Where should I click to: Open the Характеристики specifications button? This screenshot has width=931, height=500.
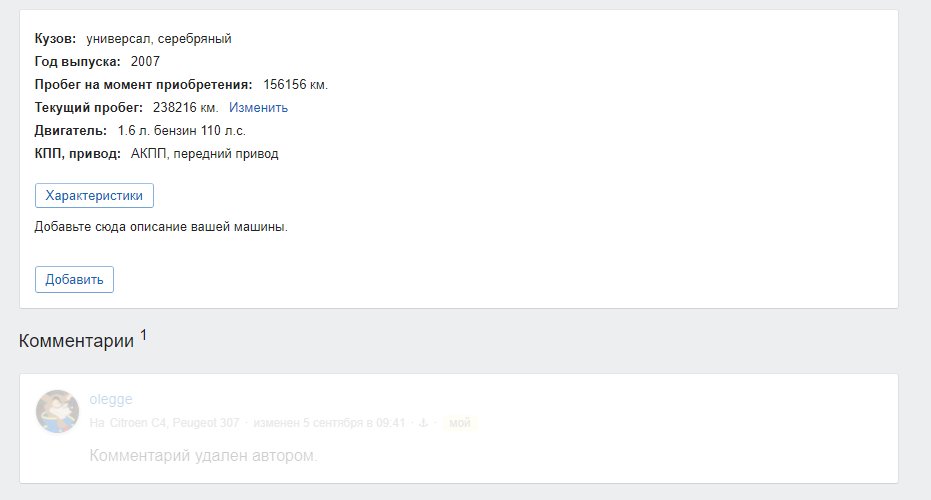tap(94, 195)
